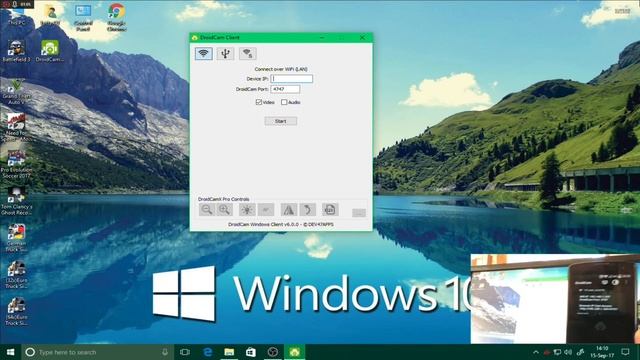Viewport: 640px width, 360px height.
Task: Select the Need for Speed desktop icon
Action: click(16, 127)
